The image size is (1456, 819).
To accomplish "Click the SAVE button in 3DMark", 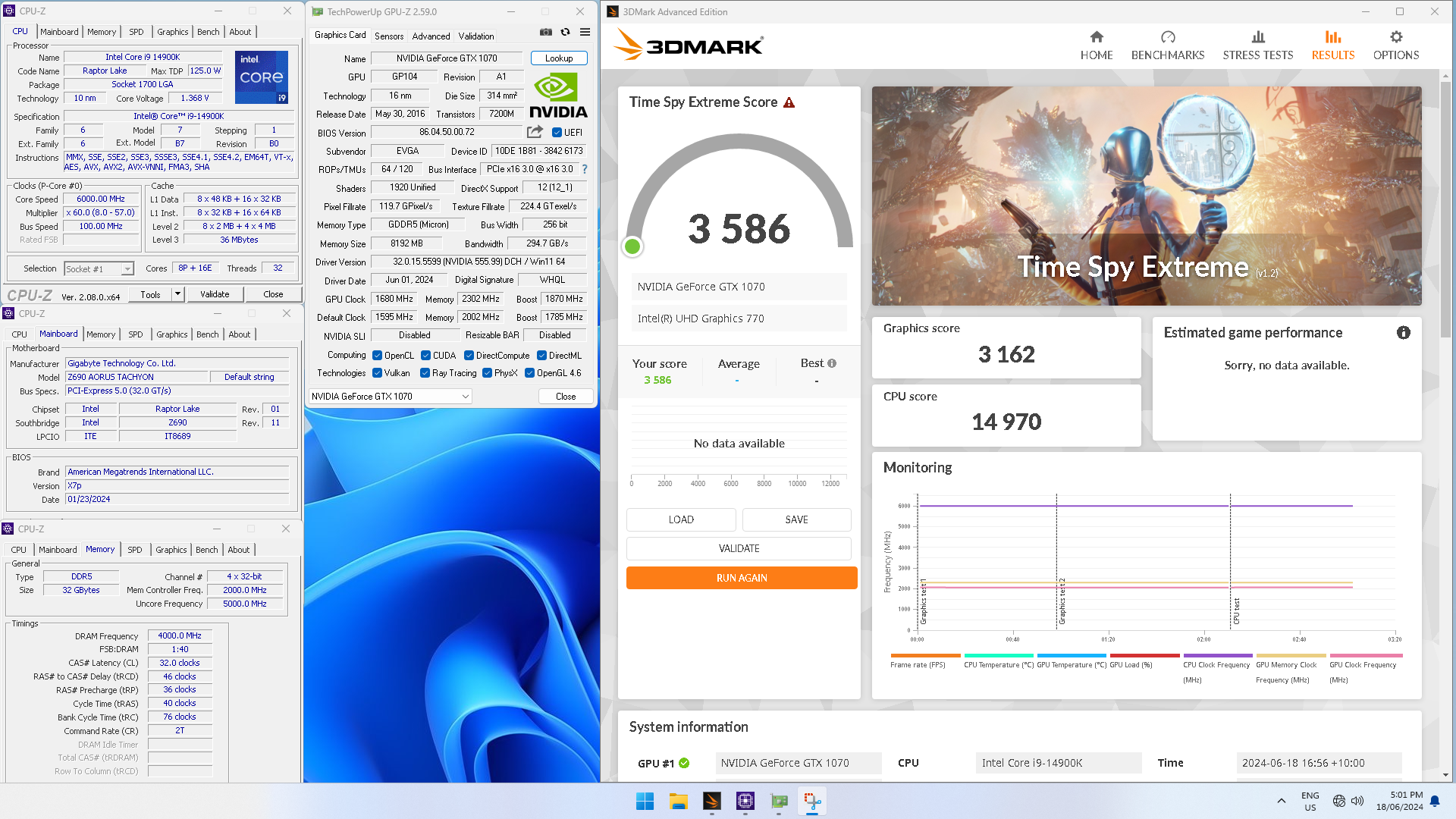I will point(796,519).
